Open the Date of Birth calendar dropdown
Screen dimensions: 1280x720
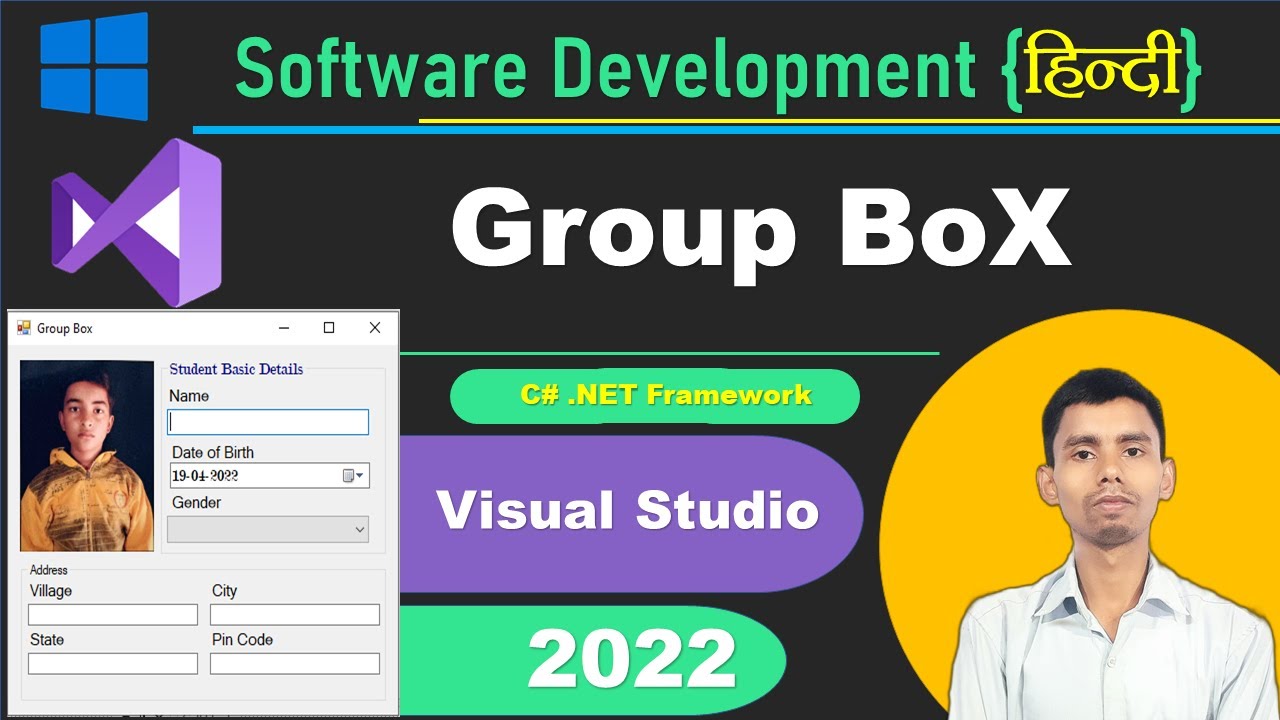click(x=354, y=476)
